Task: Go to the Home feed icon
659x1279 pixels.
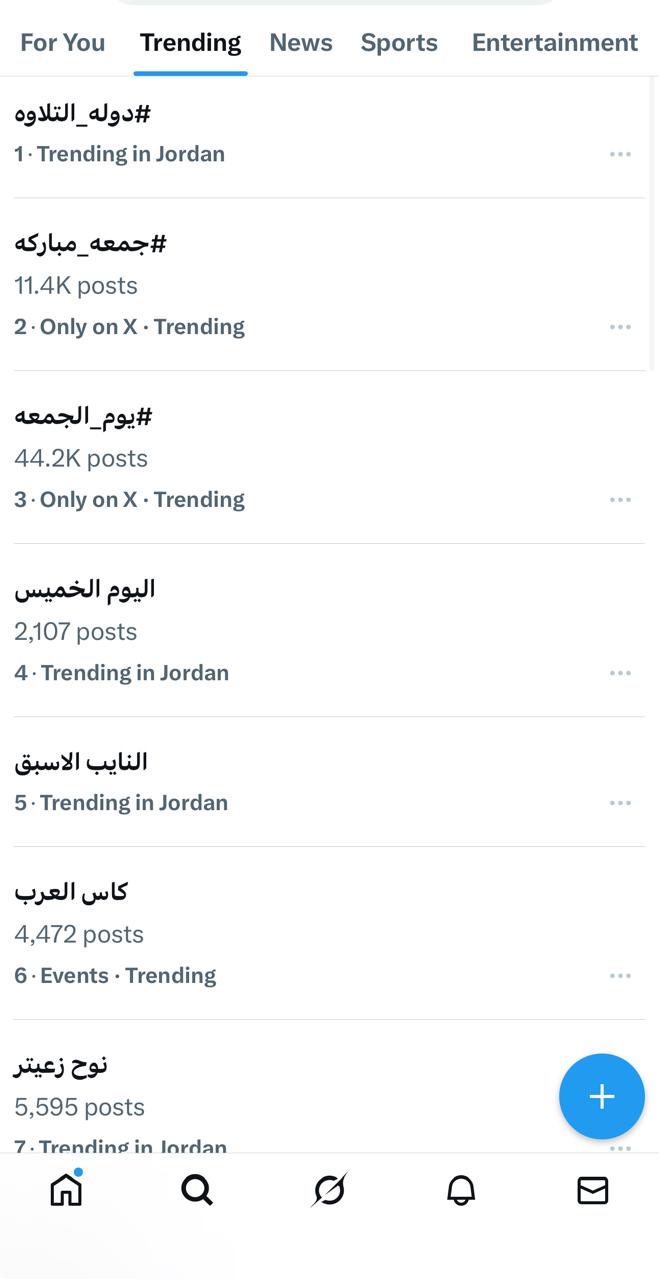Action: [66, 1190]
